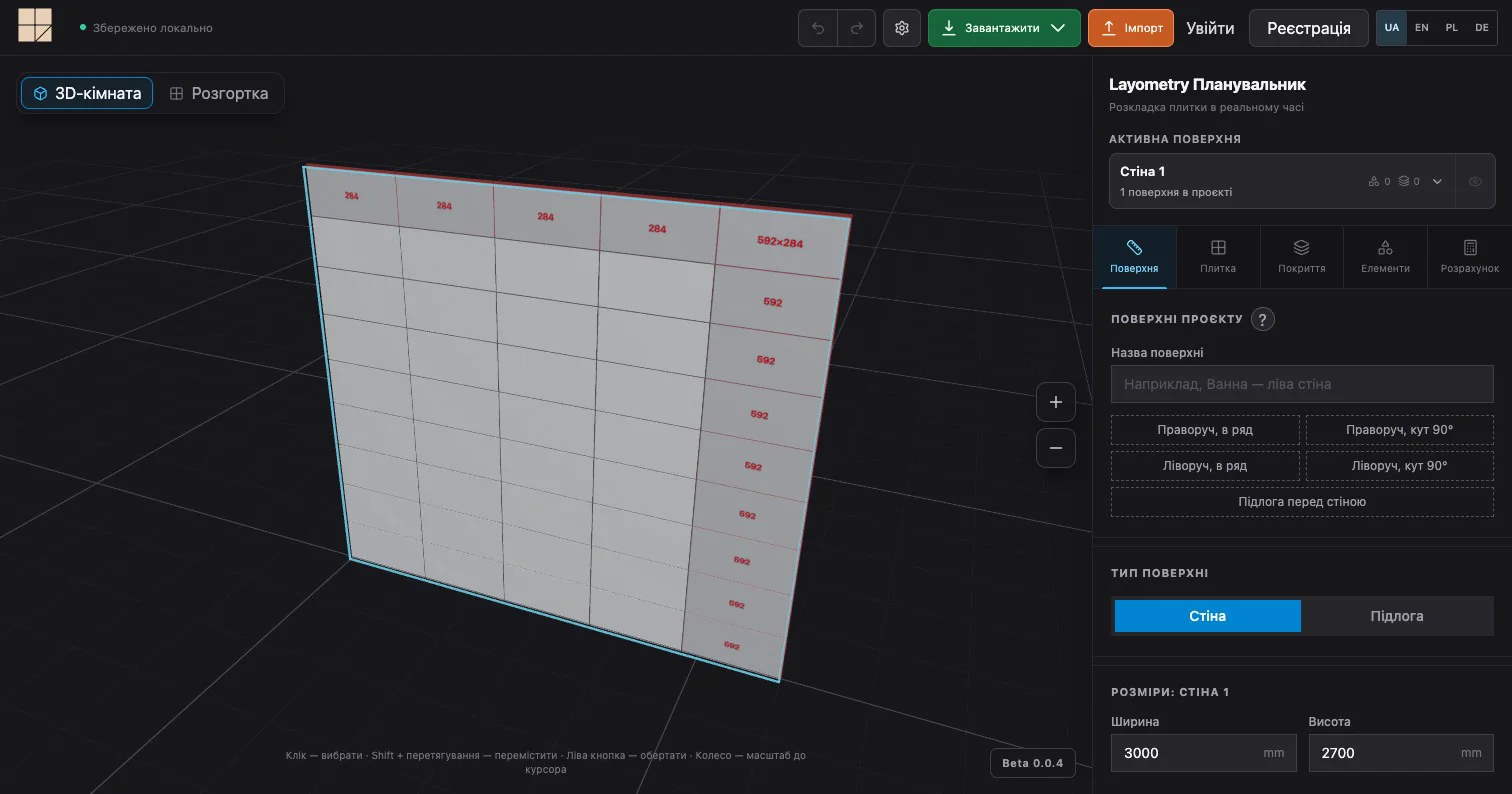
Task: Switch language to PL
Action: click(1452, 28)
